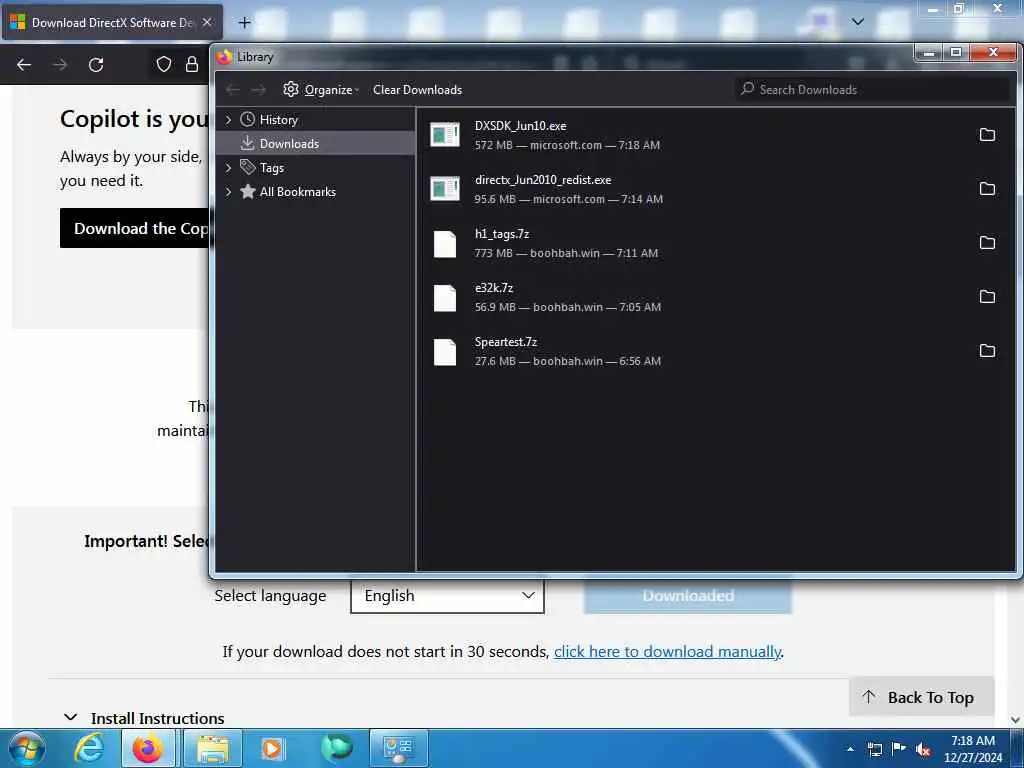Open Windows Explorer from taskbar
Viewport: 1024px width, 768px height.
212,748
